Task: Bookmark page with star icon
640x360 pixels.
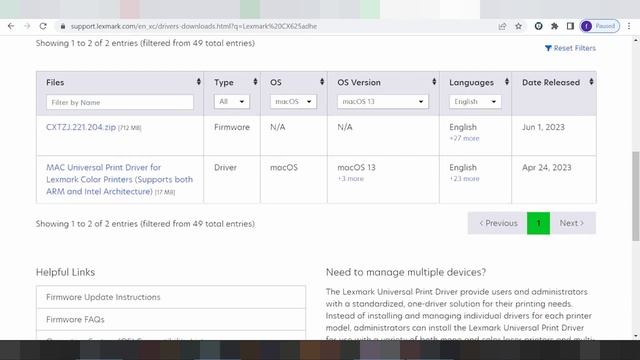Action: point(518,26)
